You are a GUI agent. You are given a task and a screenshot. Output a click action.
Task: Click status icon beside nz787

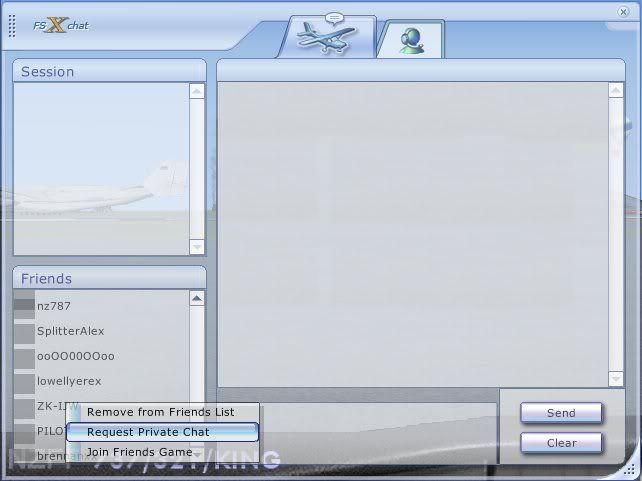point(25,305)
